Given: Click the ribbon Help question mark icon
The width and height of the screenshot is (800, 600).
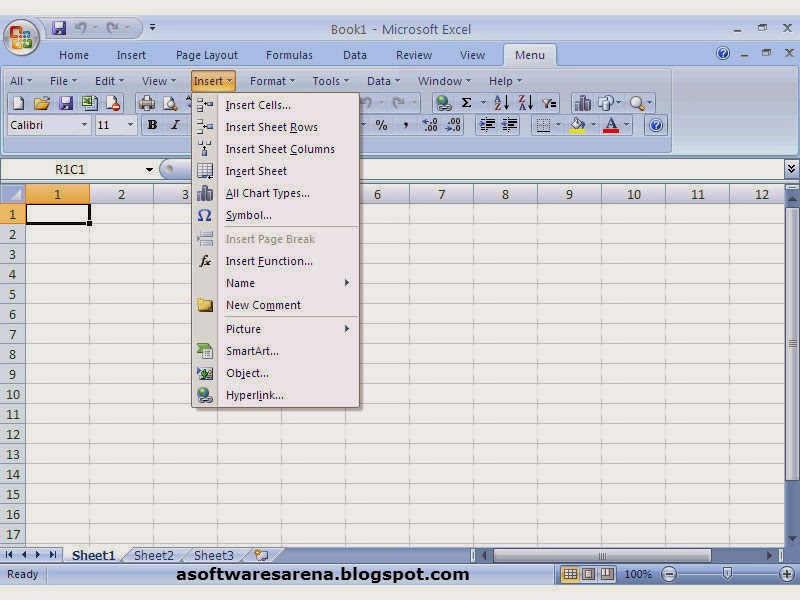Looking at the screenshot, I should (x=722, y=53).
